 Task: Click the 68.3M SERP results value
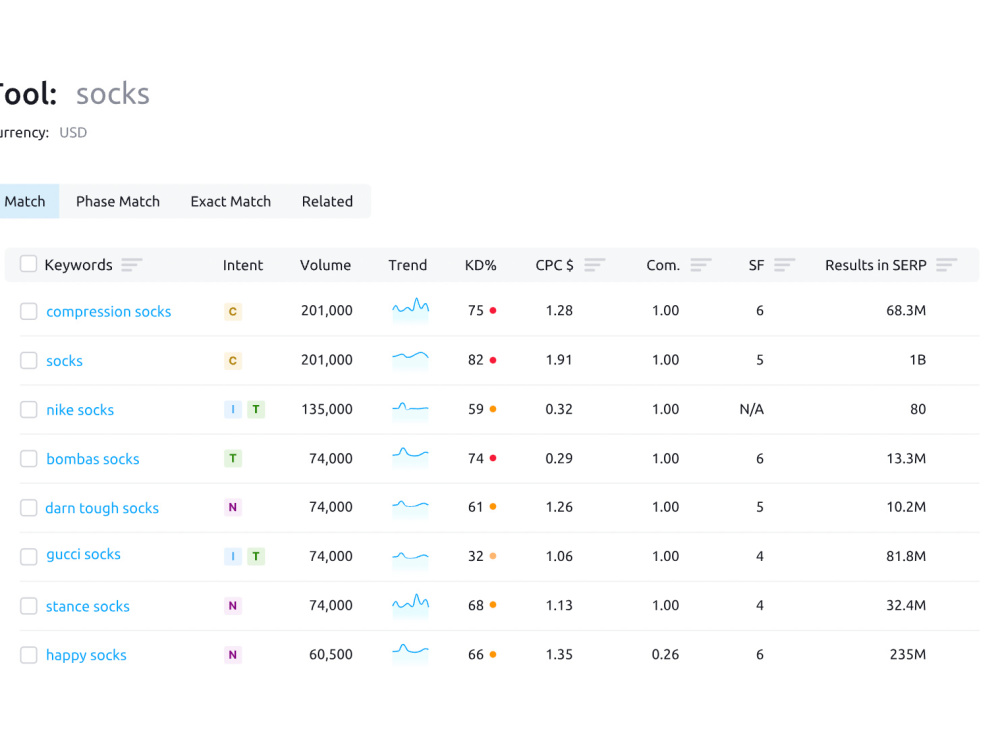click(906, 311)
